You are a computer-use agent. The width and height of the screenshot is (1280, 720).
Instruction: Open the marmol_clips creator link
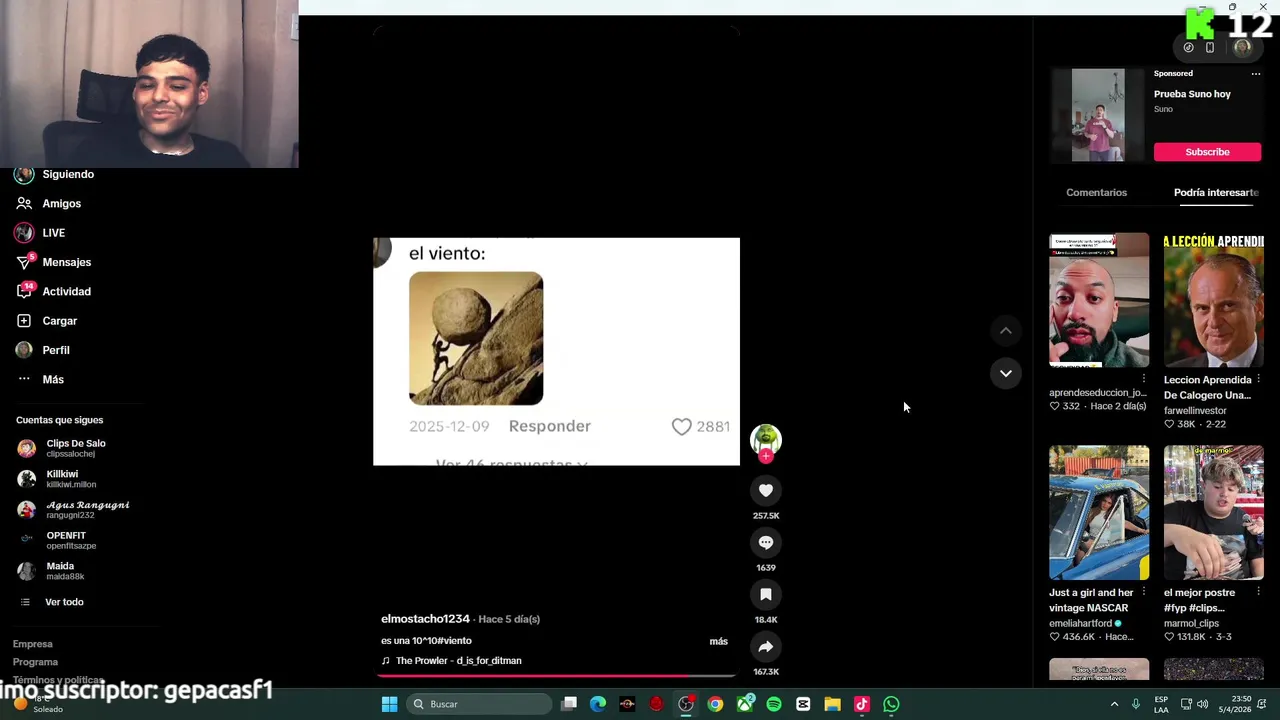[1191, 623]
